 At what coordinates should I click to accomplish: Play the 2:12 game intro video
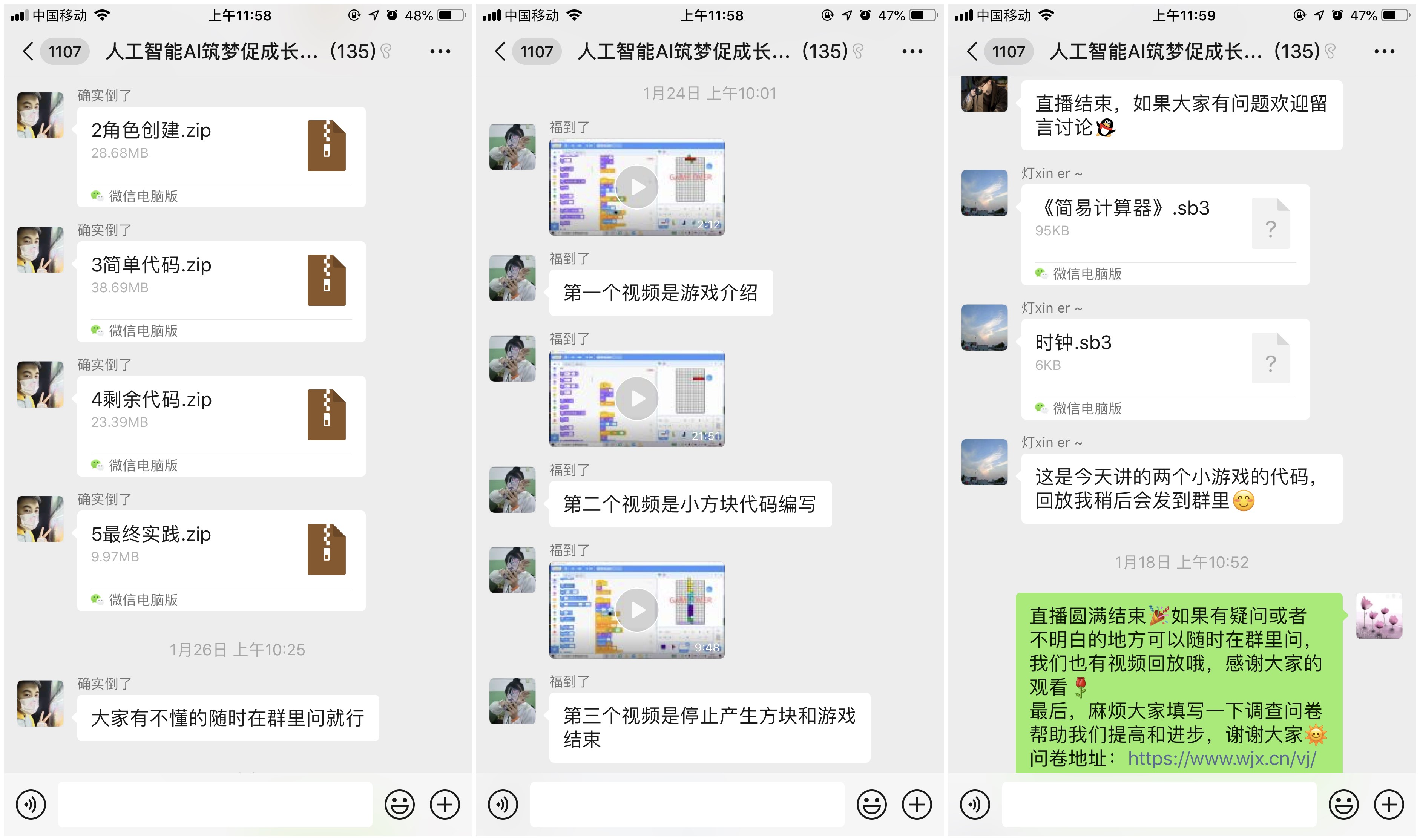[637, 187]
